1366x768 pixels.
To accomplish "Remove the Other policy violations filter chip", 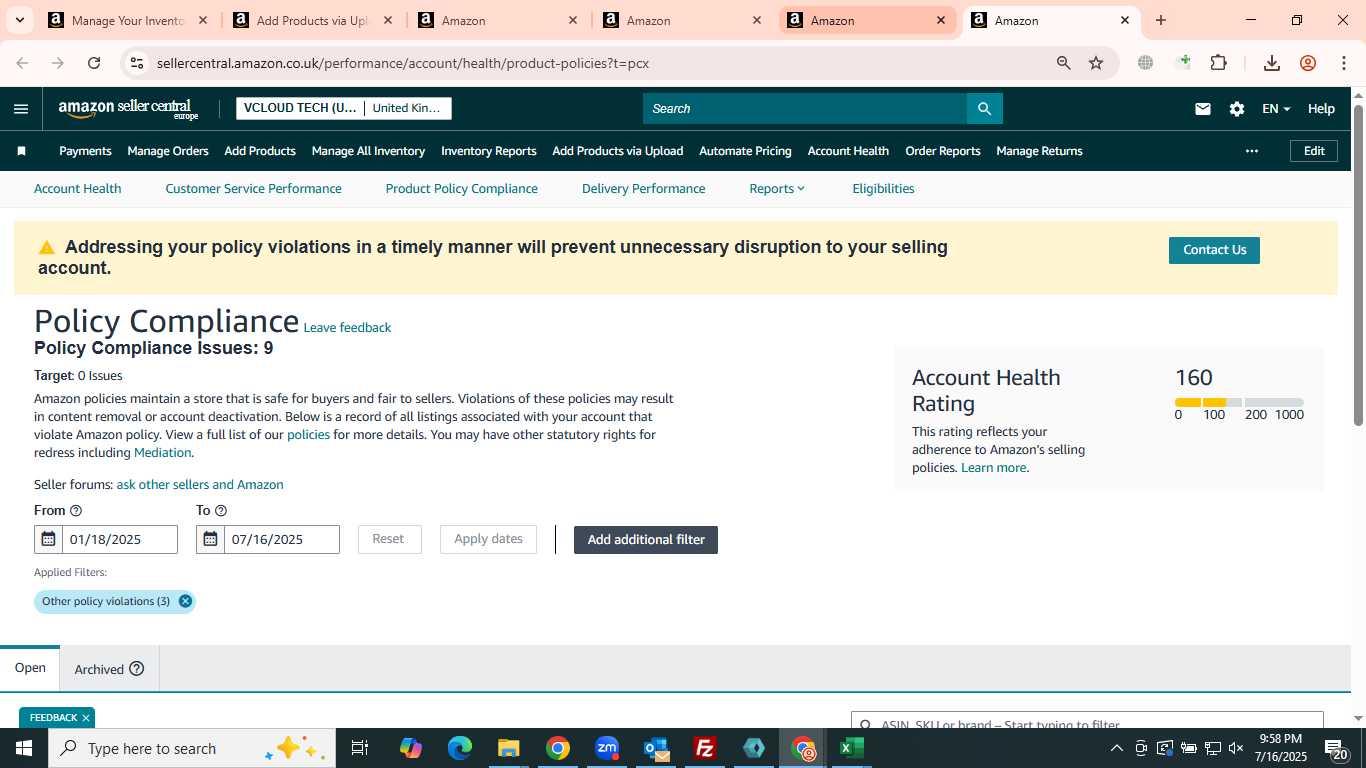I will (x=185, y=601).
